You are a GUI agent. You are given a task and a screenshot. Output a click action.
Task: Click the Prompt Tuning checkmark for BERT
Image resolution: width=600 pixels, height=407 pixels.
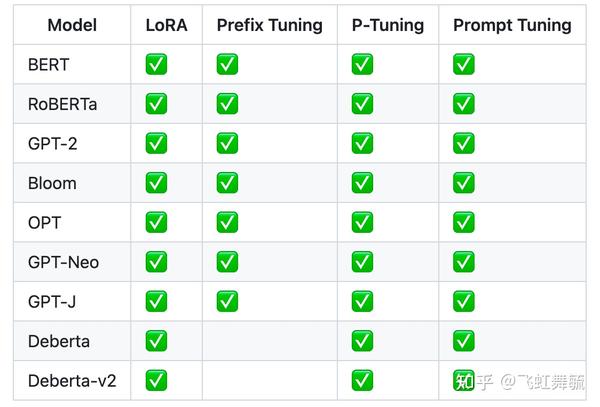(464, 64)
